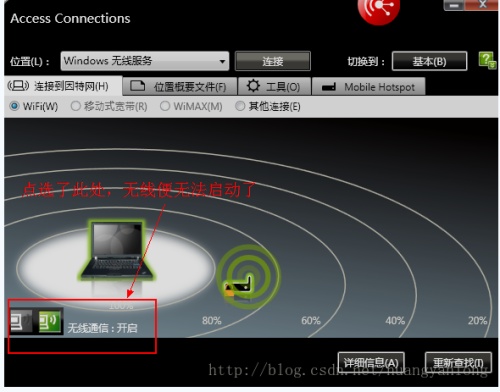Click the 80% signal range label
This screenshot has width=500, height=392.
click(x=211, y=321)
